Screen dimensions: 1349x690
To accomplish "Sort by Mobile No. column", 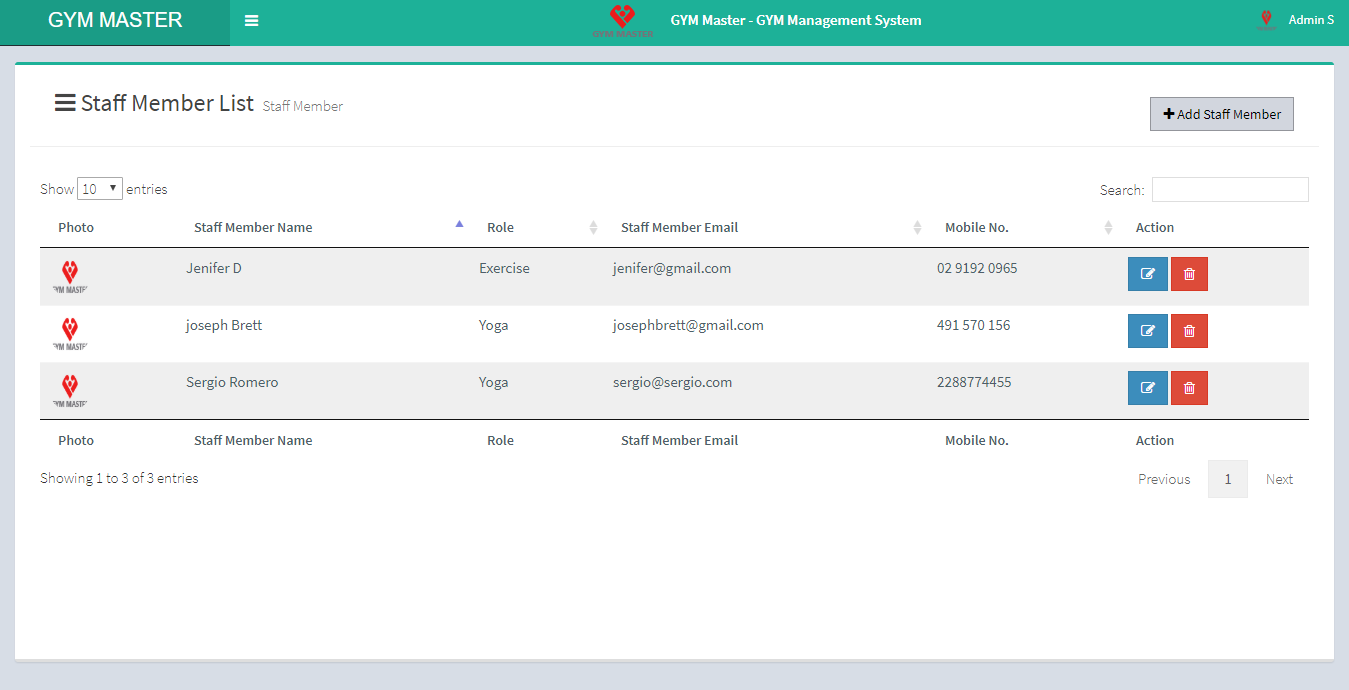I will 976,228.
